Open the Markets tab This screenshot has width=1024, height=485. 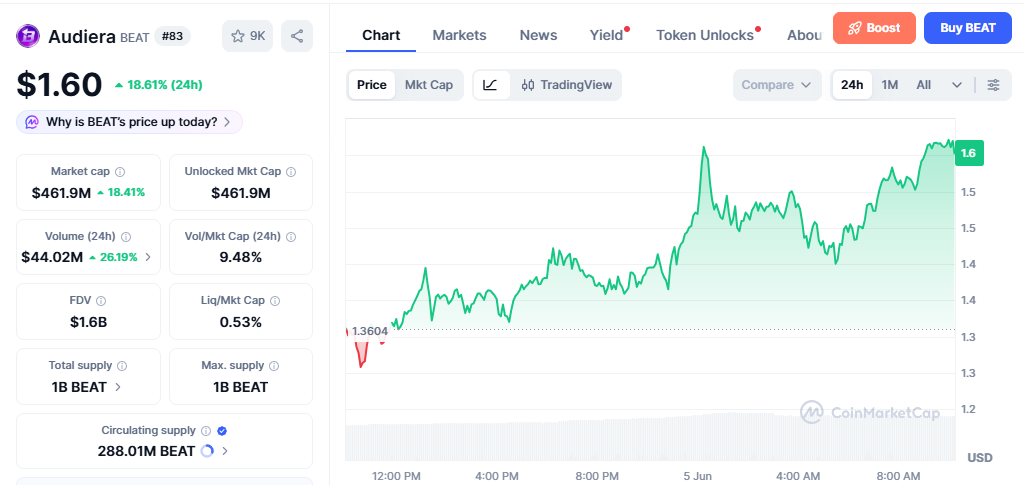click(459, 35)
